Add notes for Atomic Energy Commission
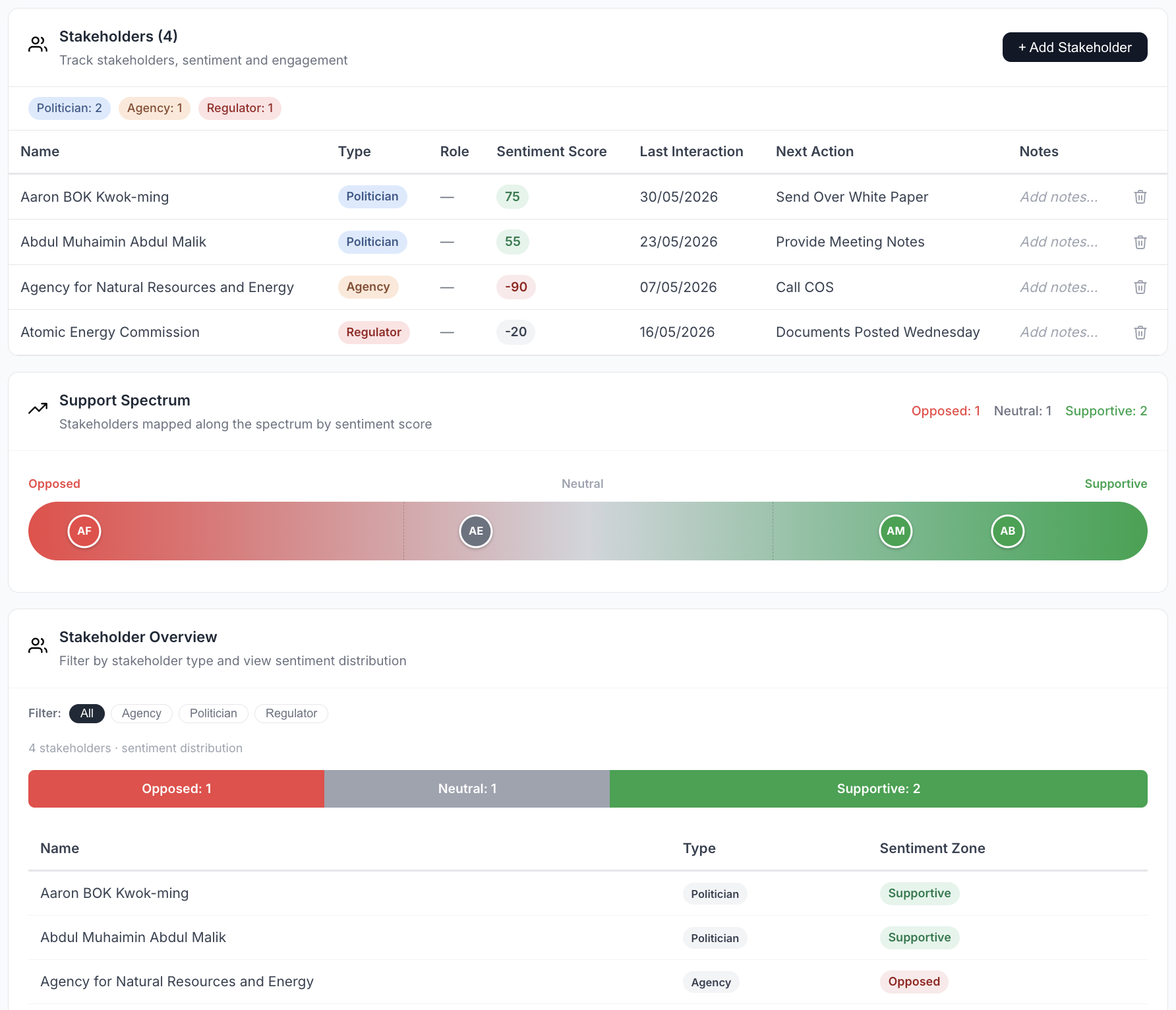The width and height of the screenshot is (1176, 1010). 1059,332
